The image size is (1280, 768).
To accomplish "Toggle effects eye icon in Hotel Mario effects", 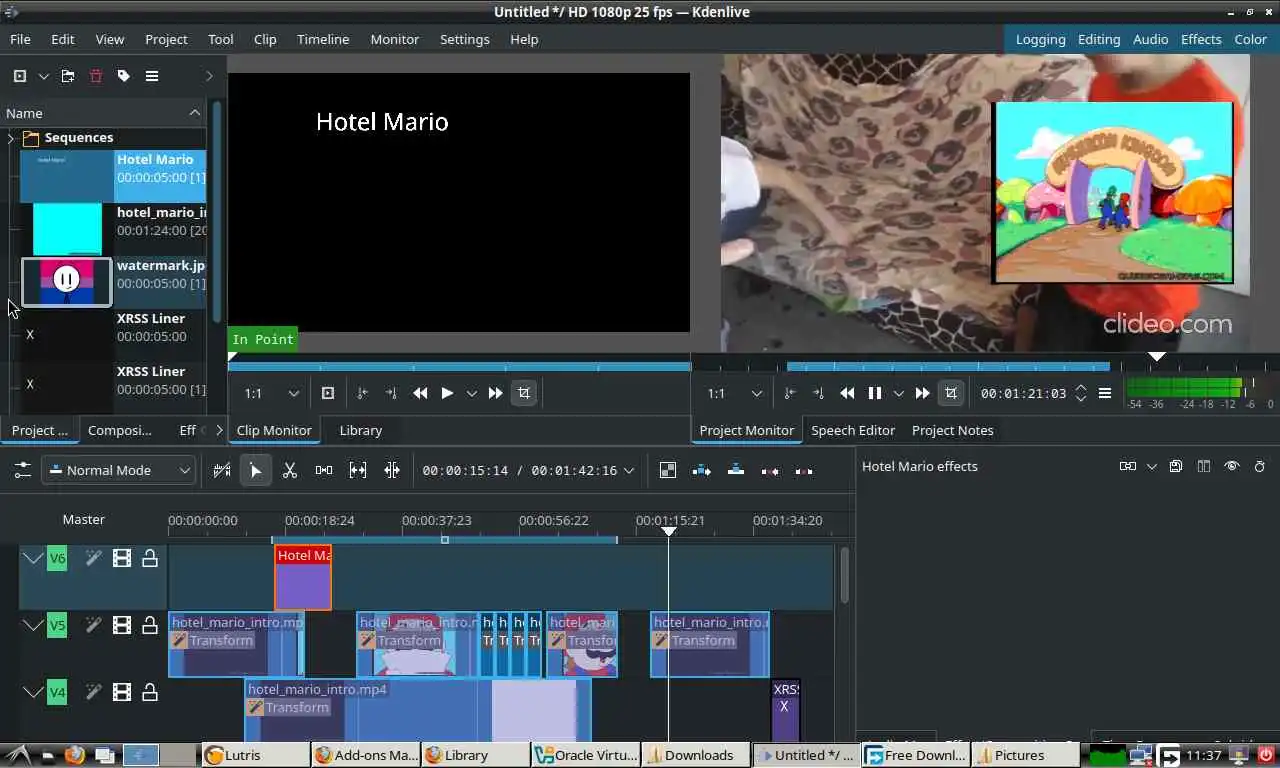I will click(1232, 466).
